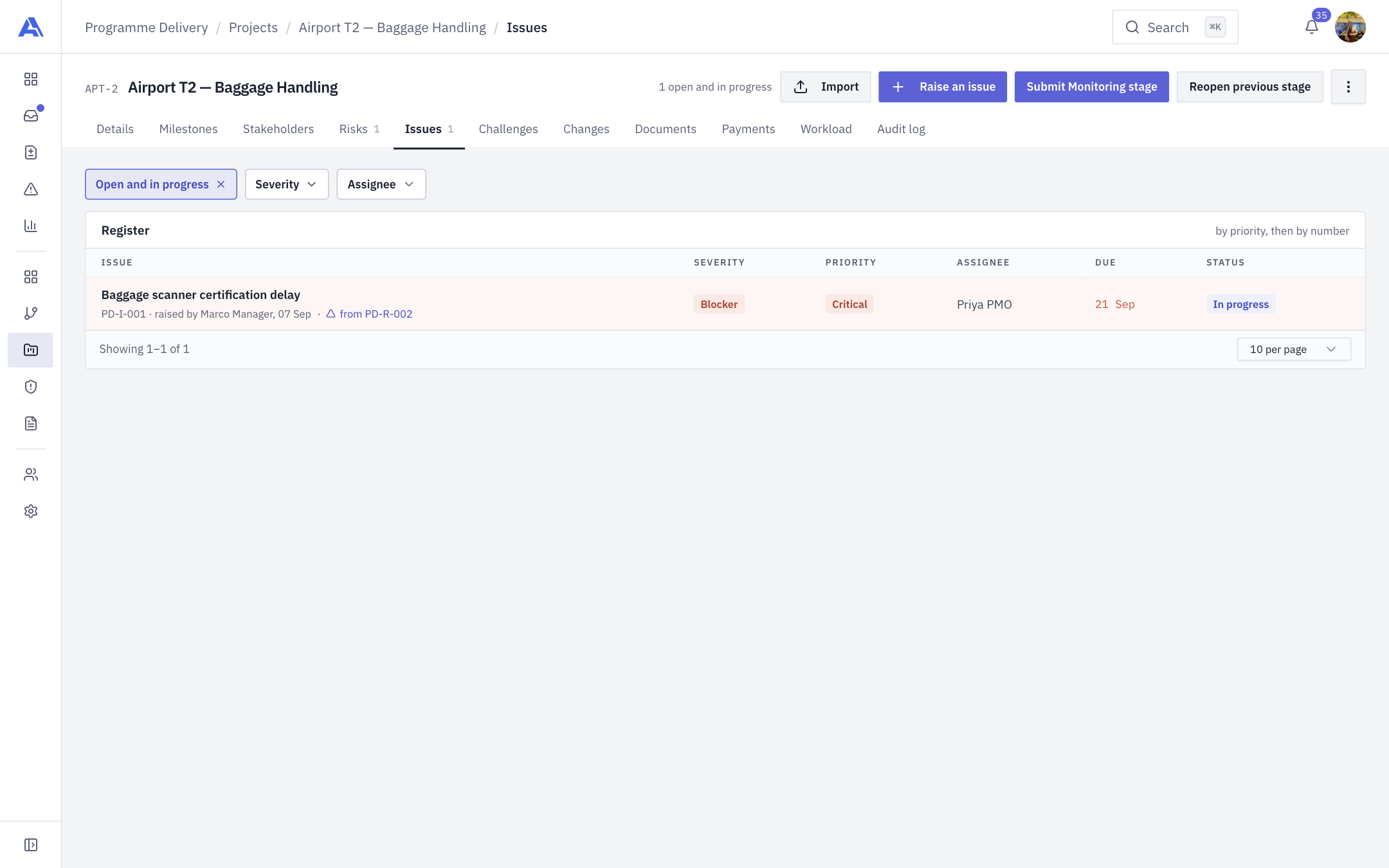Switch to the Details tab
The height and width of the screenshot is (868, 1389).
[x=115, y=129]
